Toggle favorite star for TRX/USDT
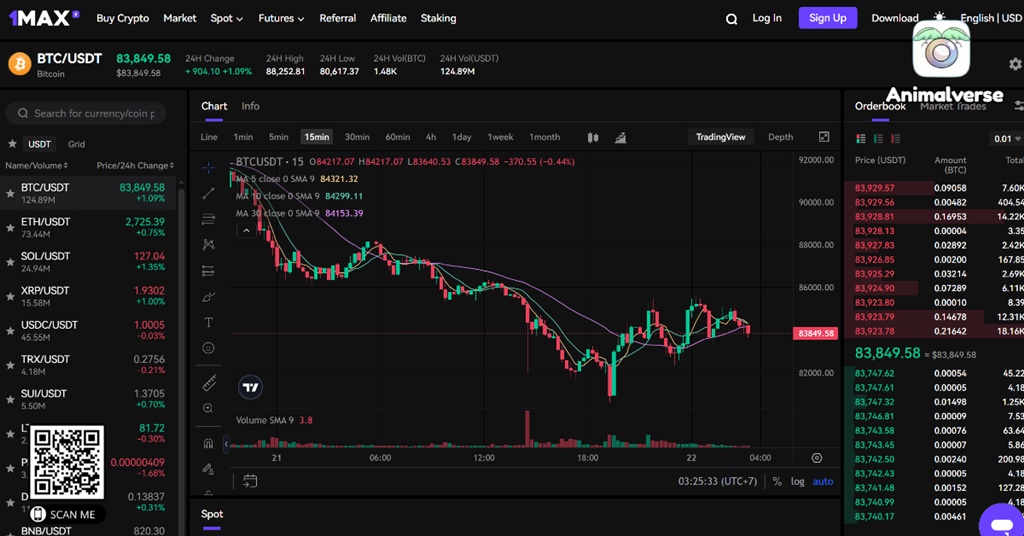 (10, 365)
